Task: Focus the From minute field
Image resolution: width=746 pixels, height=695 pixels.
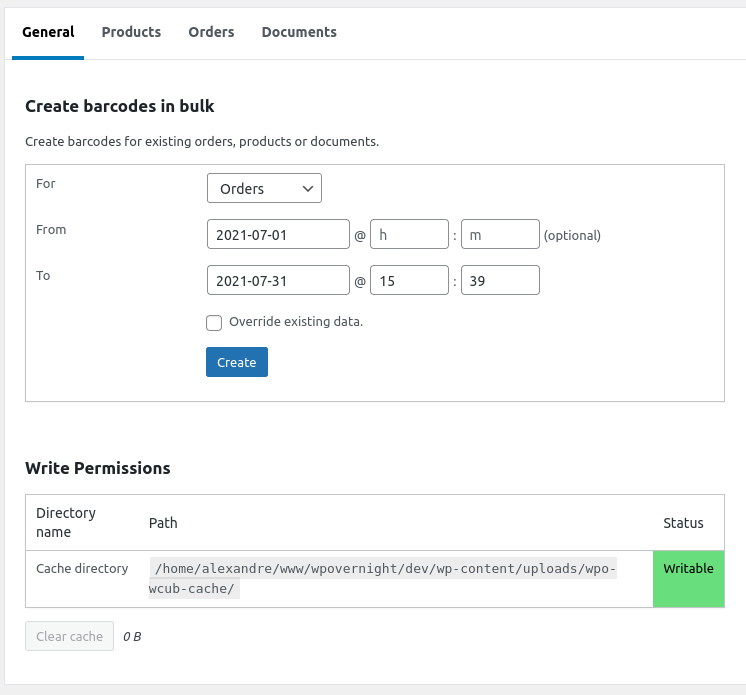Action: [500, 235]
